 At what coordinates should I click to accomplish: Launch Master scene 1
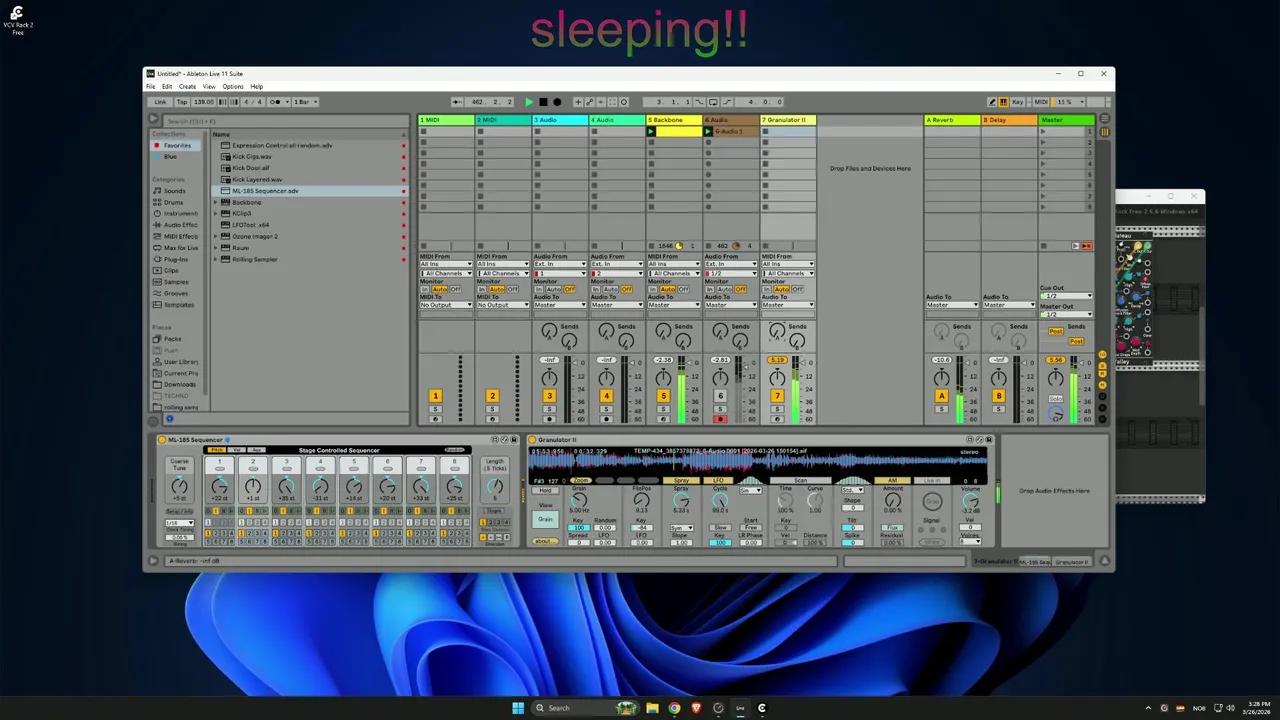(1043, 132)
